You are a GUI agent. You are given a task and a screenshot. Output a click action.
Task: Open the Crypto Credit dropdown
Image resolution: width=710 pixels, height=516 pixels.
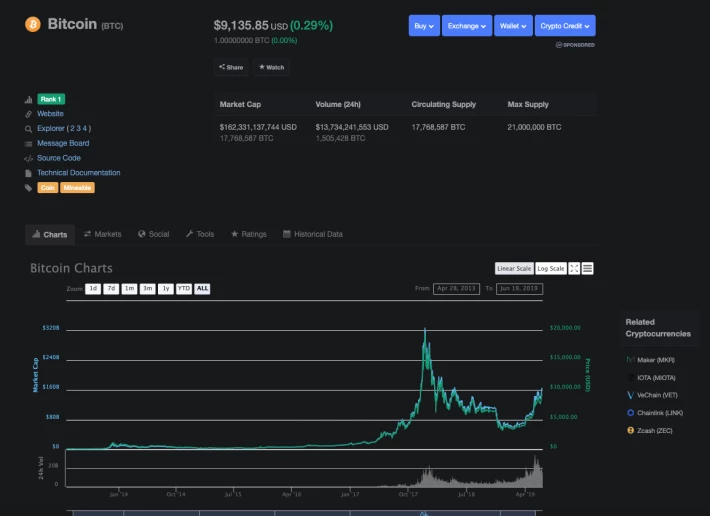tap(565, 26)
